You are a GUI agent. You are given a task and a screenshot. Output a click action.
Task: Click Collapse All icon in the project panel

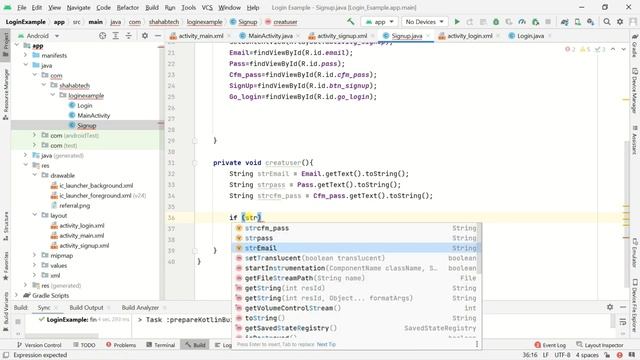[x=129, y=36]
